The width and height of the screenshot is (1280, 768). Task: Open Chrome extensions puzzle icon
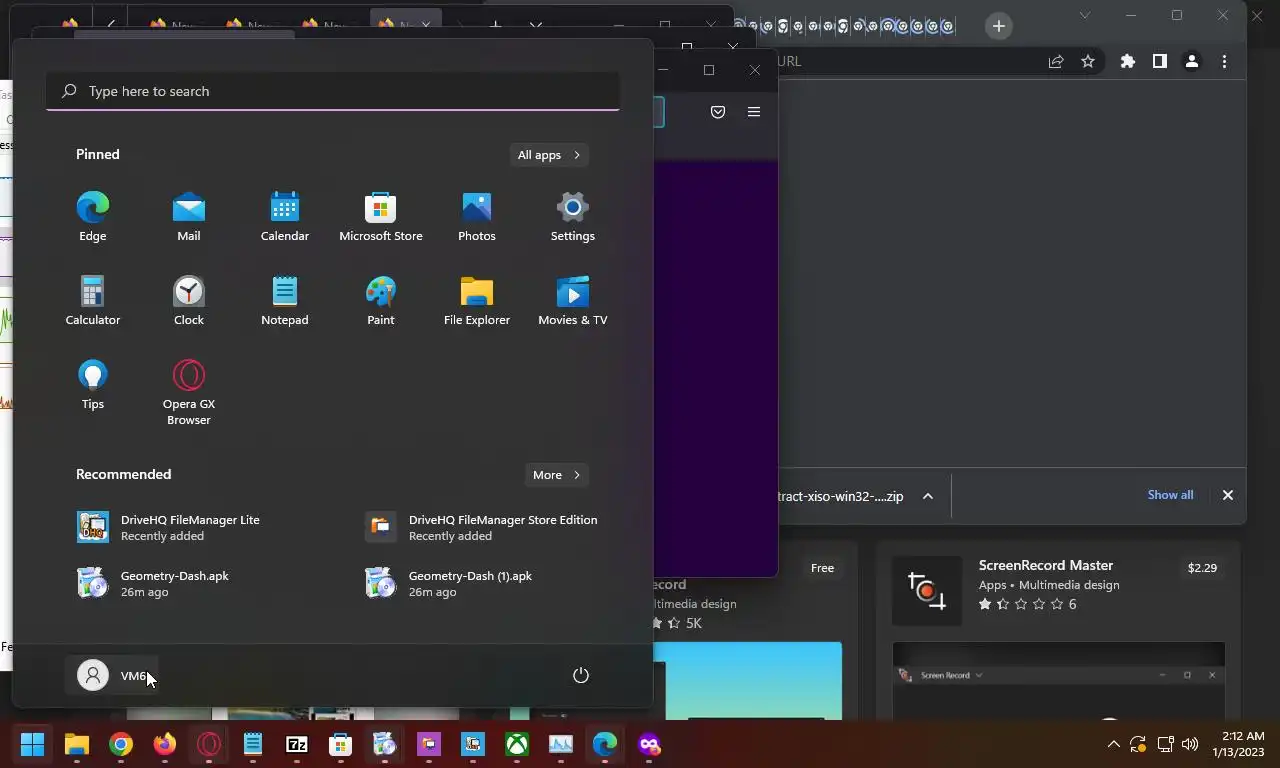click(1128, 61)
